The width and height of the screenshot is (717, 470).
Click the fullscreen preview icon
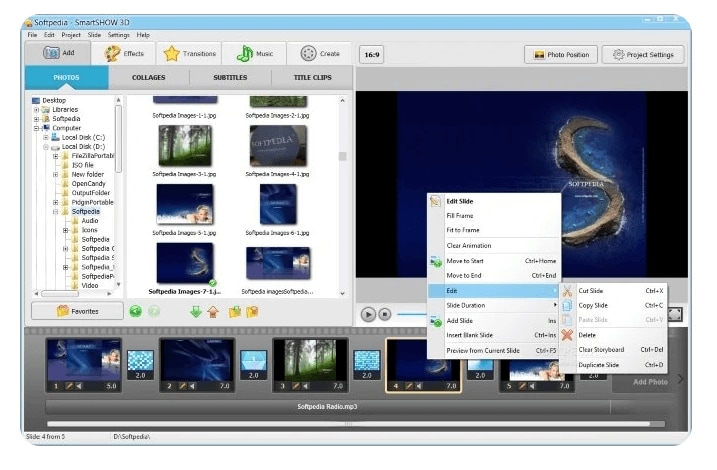click(x=675, y=314)
